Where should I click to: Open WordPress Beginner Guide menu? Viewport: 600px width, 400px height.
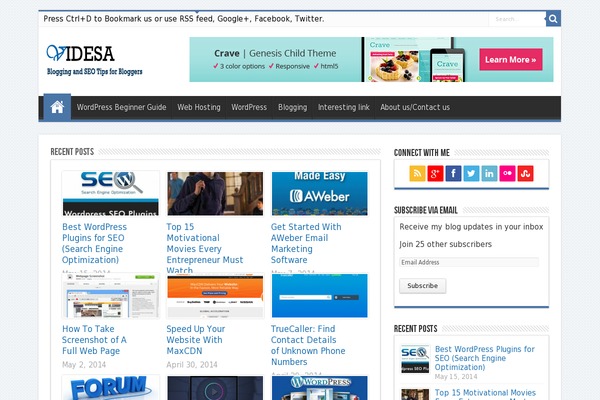[x=121, y=108]
